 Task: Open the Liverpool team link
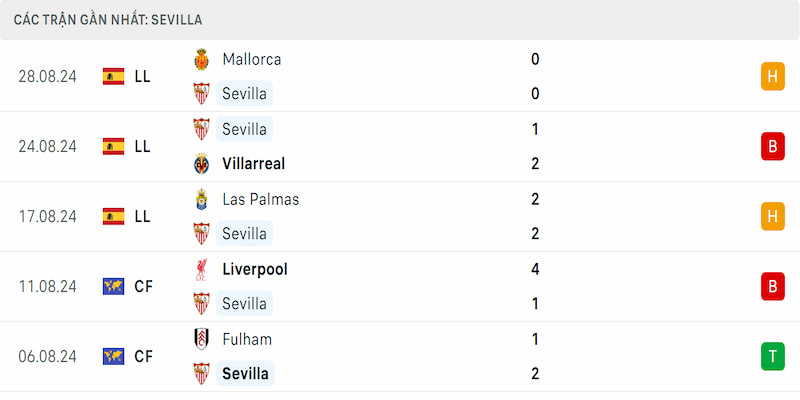[x=255, y=269]
